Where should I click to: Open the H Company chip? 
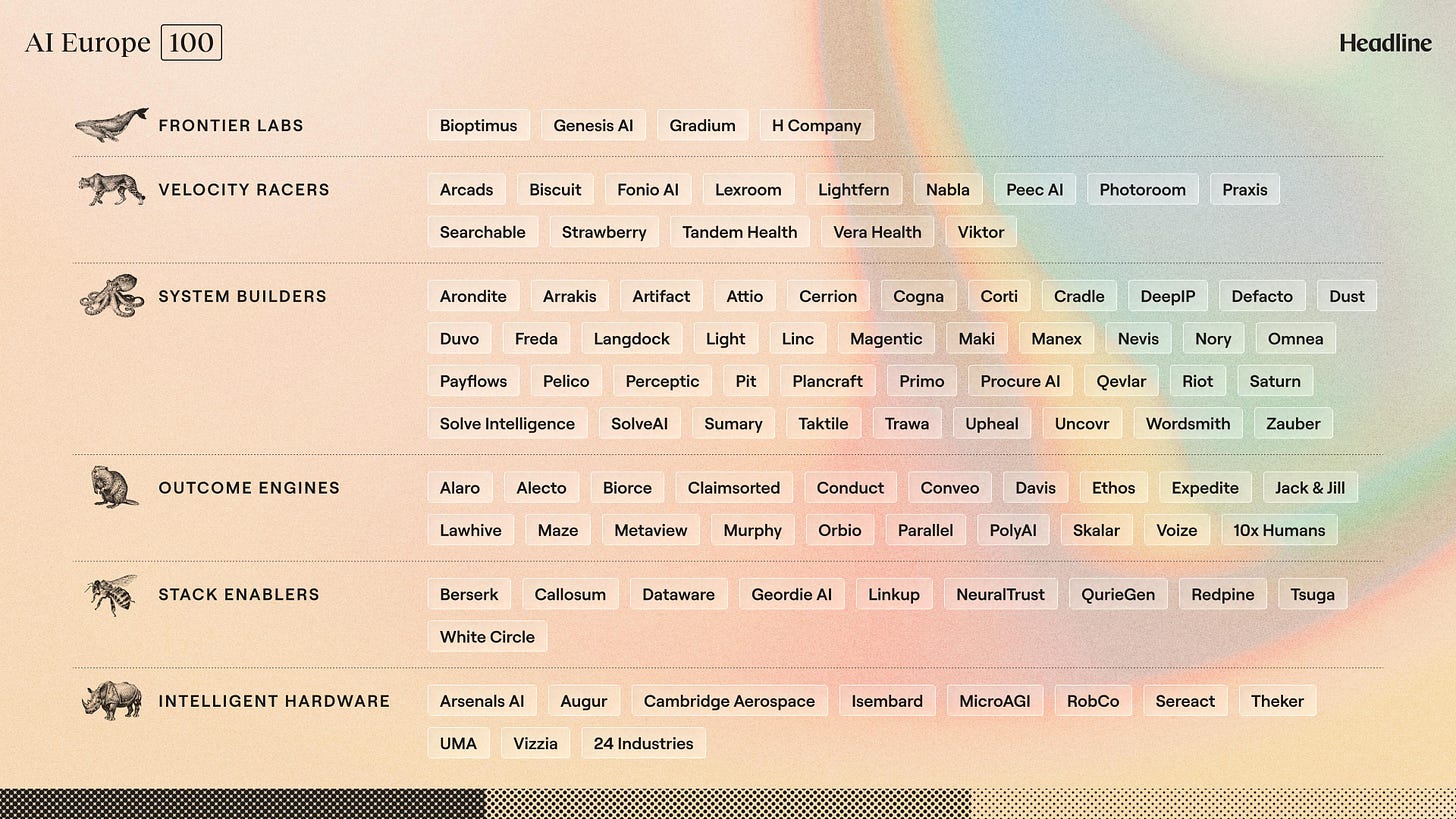[816, 125]
